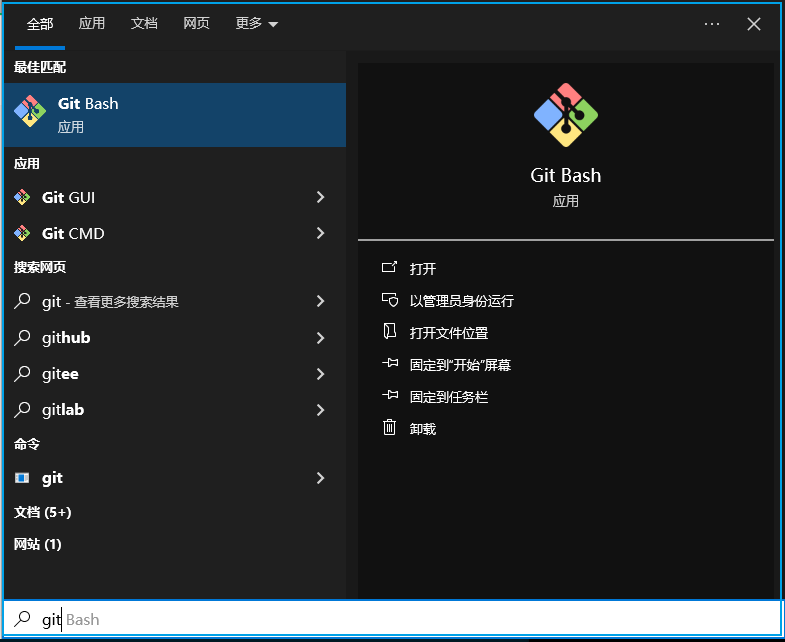Click the run as administrator shield icon
785x642 pixels.
coord(389,300)
